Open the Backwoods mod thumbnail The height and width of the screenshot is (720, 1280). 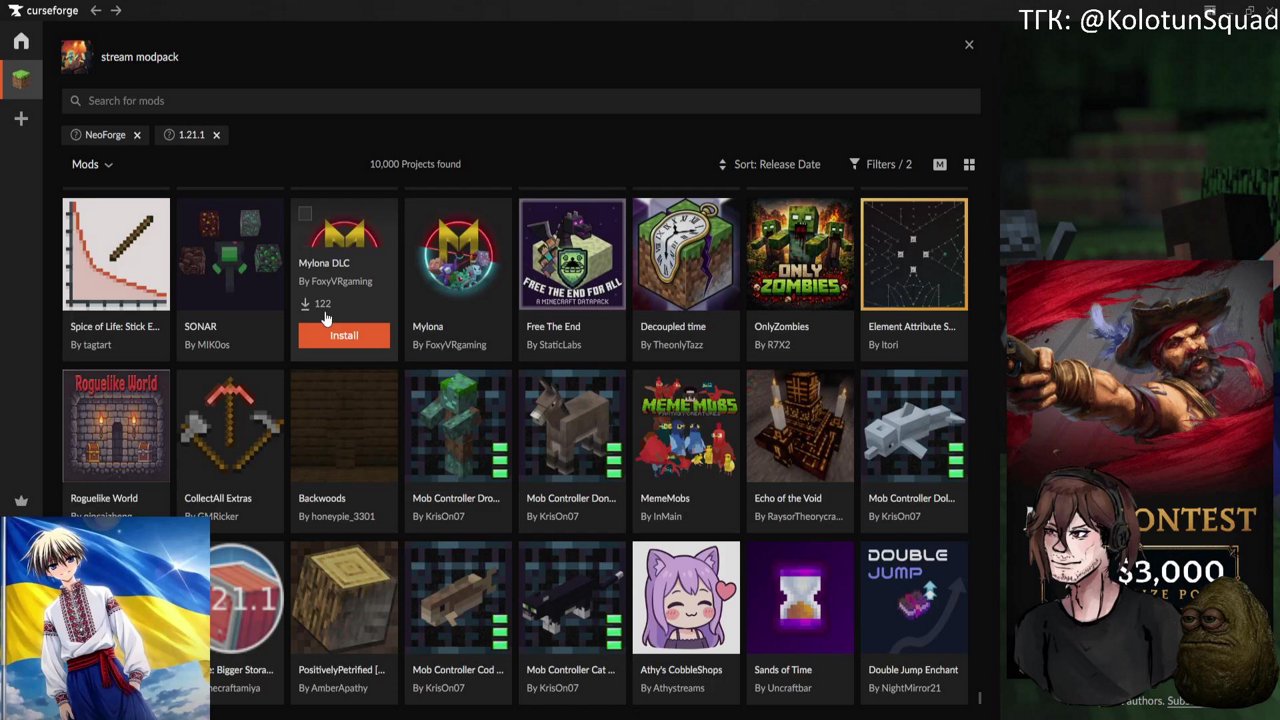(344, 427)
